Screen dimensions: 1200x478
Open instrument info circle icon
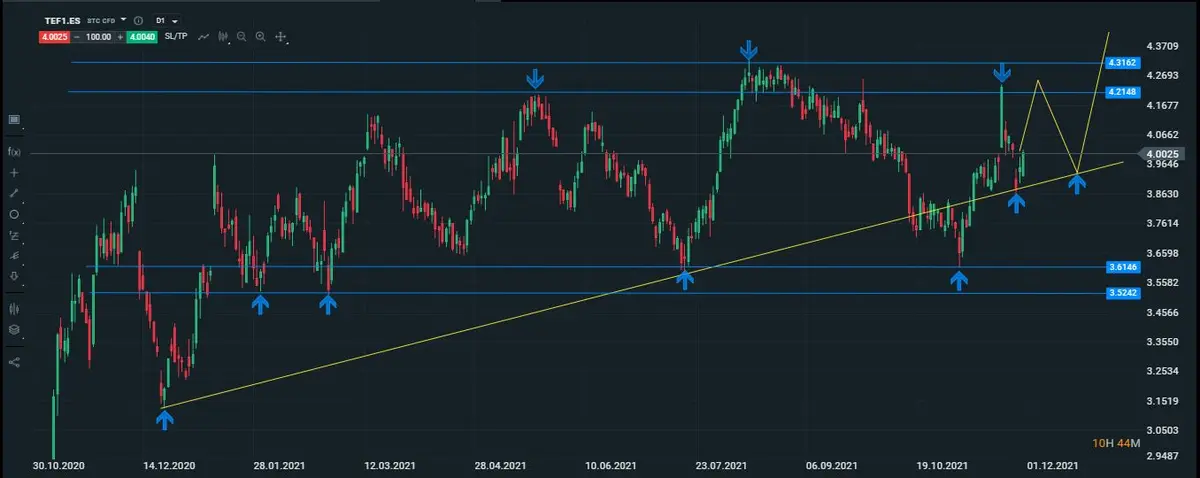click(137, 20)
